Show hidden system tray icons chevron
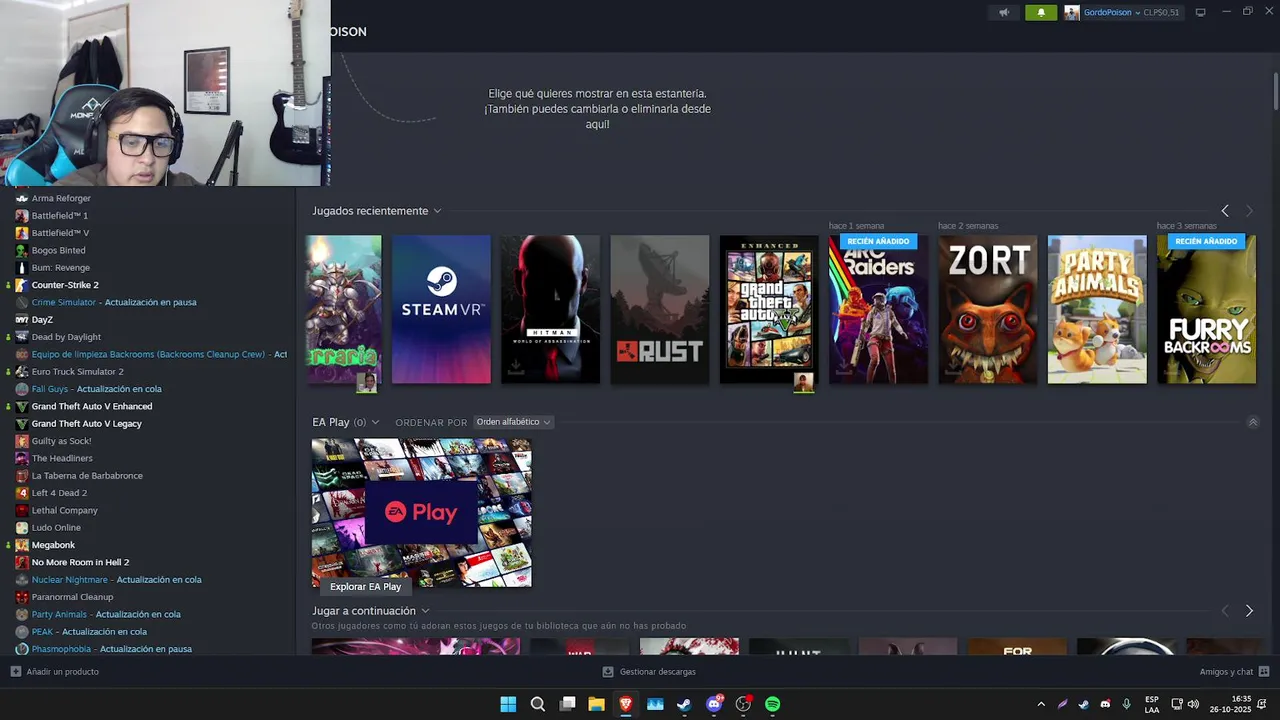1280x720 pixels. (x=1041, y=704)
